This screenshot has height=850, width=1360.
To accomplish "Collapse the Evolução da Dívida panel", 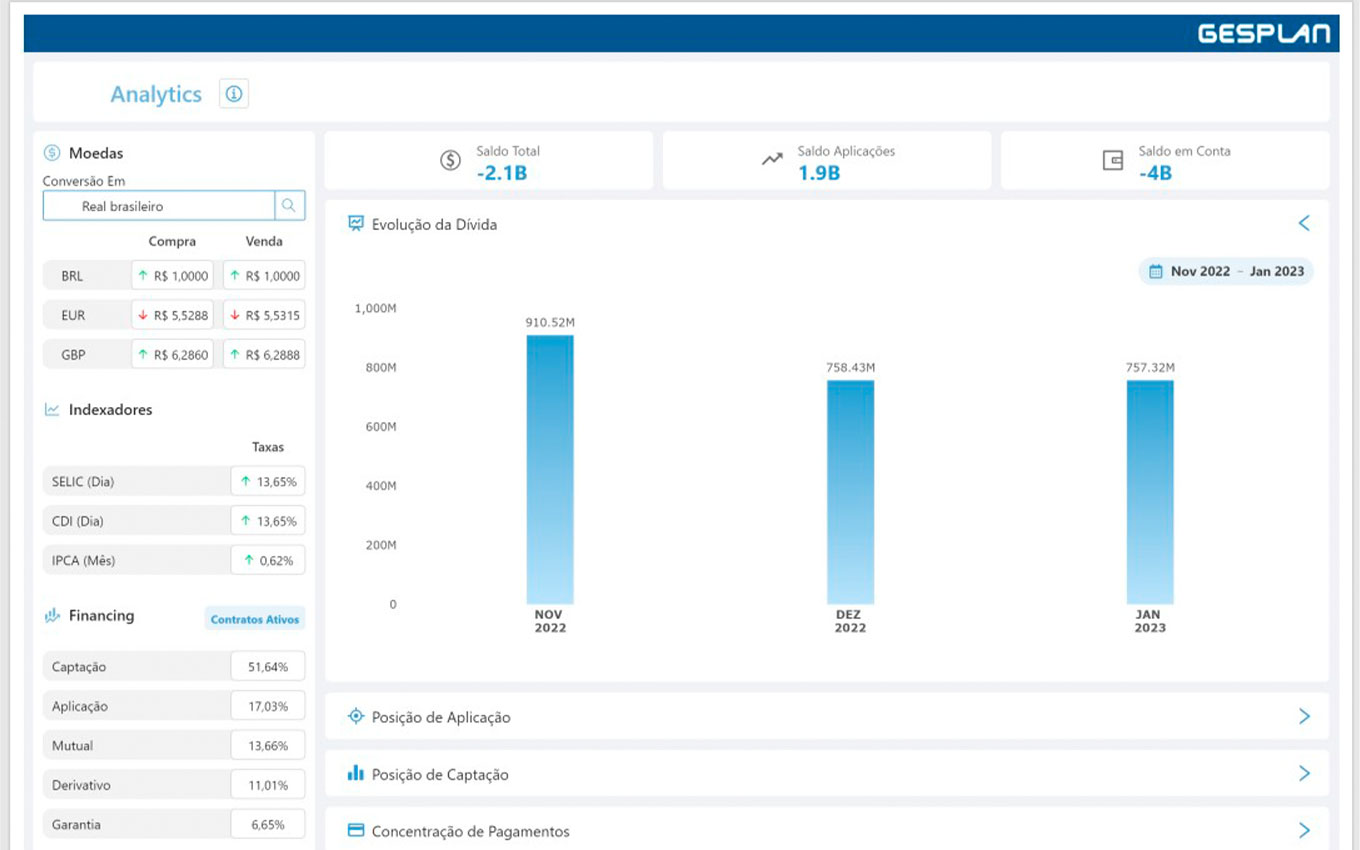I will click(x=1303, y=223).
